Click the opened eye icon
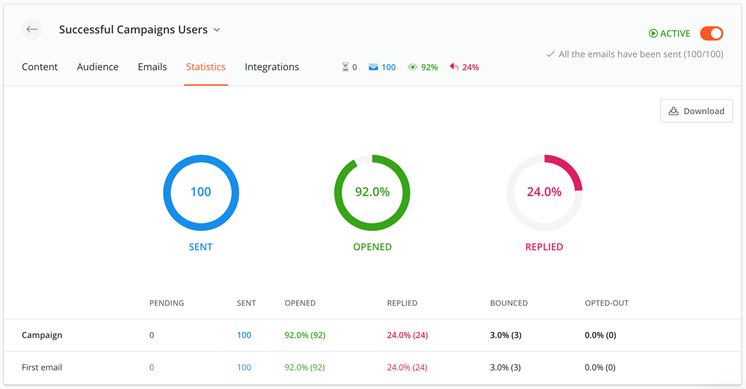The image size is (746, 389). (412, 67)
